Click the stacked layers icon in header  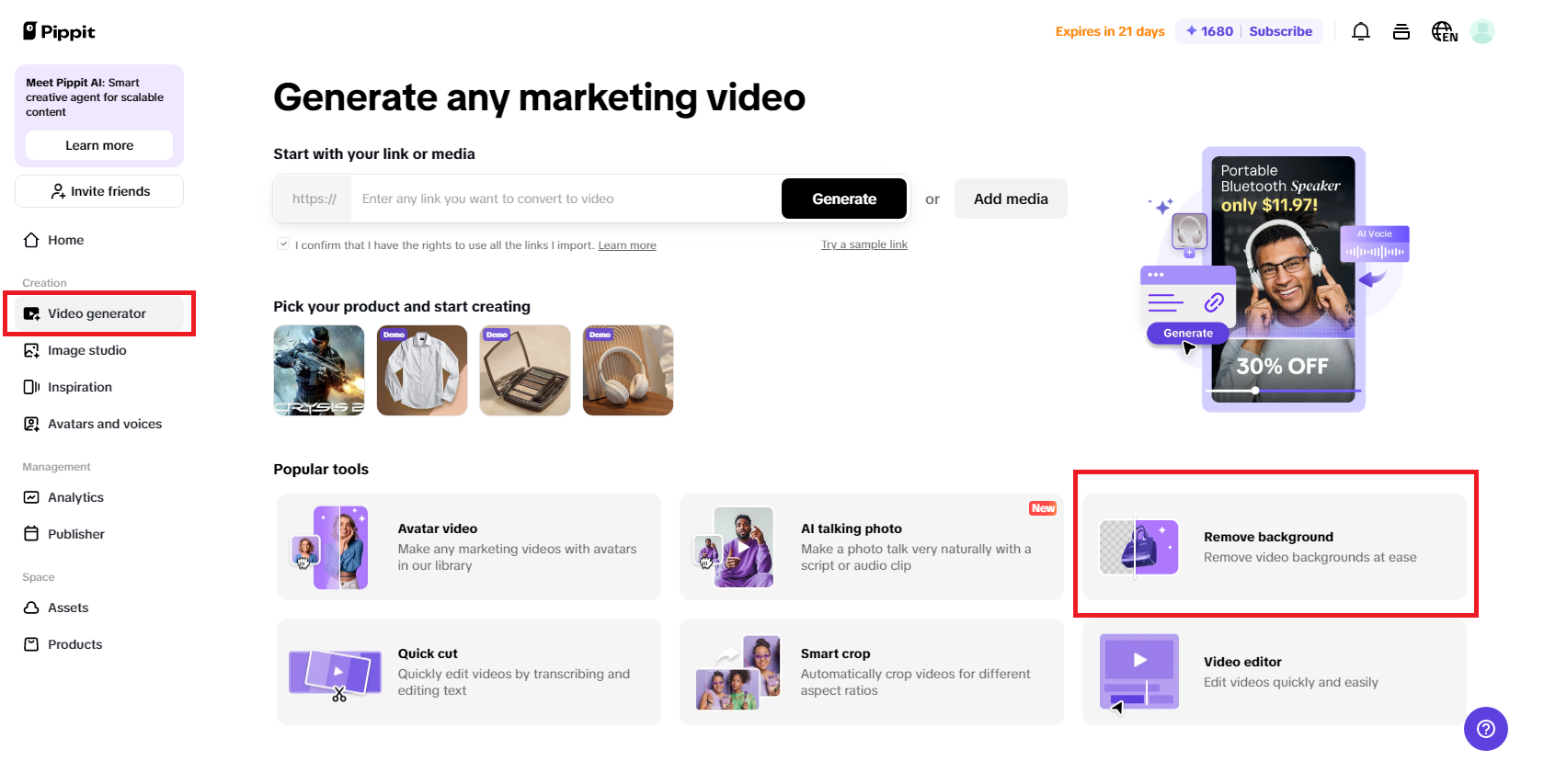pos(1401,31)
